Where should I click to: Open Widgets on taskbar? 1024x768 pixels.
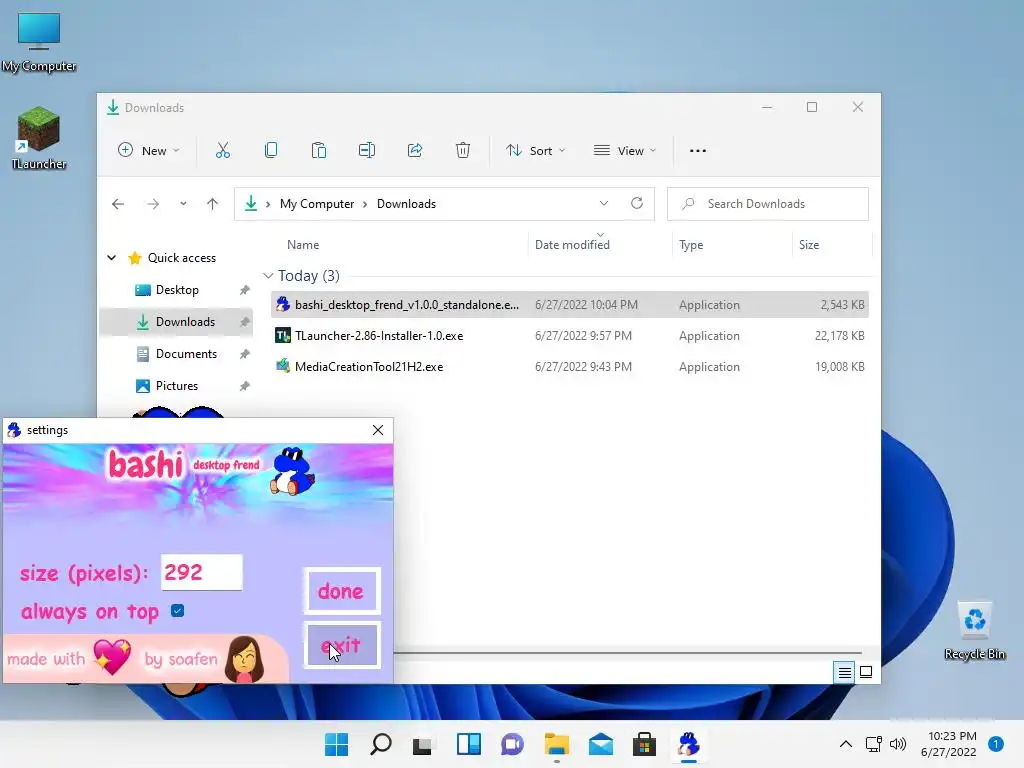(469, 744)
